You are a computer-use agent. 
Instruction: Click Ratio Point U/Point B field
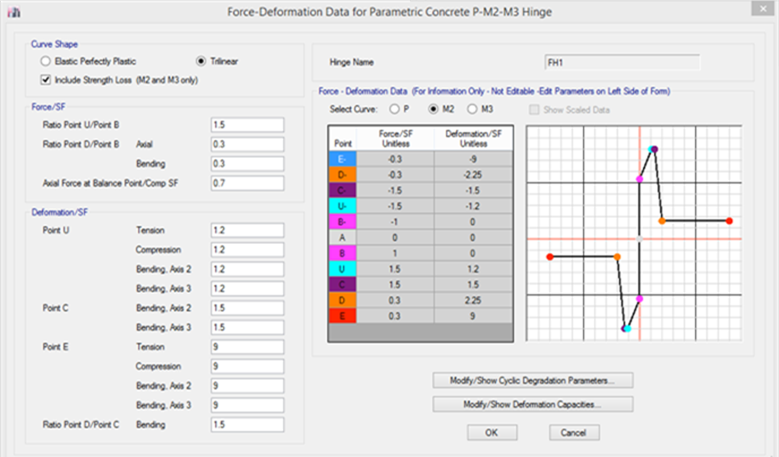pos(247,125)
